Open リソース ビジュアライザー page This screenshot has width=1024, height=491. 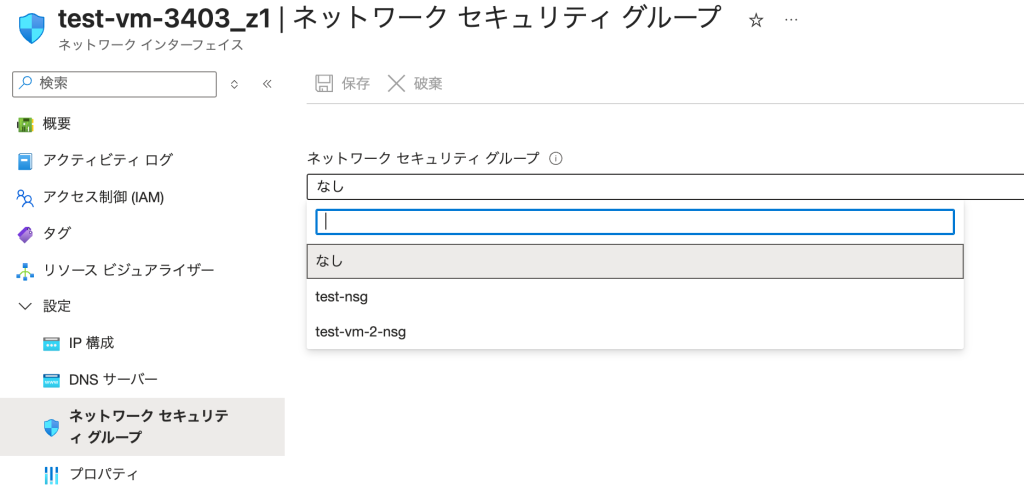click(128, 270)
